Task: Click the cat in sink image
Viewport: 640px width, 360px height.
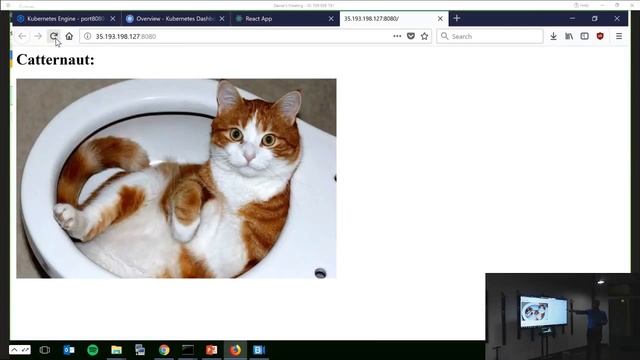Action: [176, 178]
